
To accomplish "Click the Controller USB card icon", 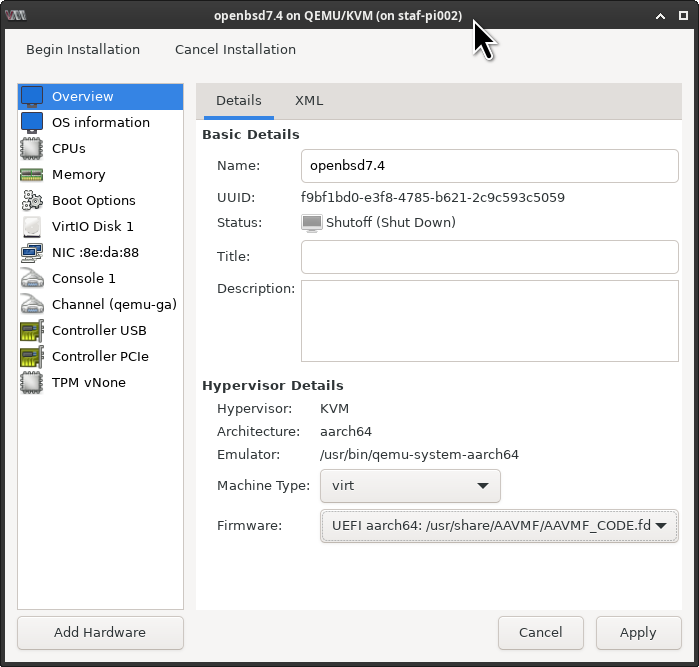I will click(x=32, y=331).
